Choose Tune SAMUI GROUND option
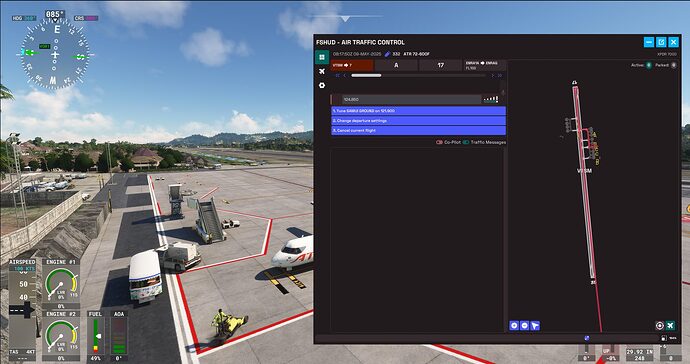The height and width of the screenshot is (364, 690). point(418,111)
